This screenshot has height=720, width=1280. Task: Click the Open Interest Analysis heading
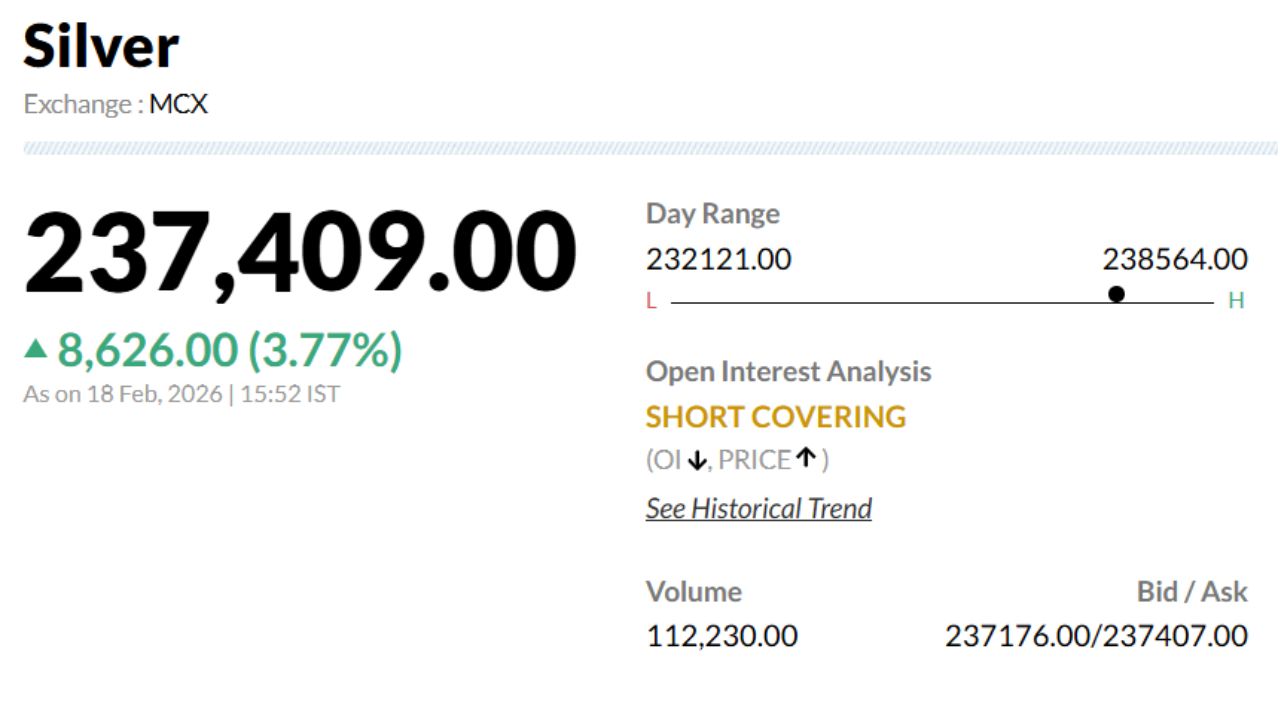[x=788, y=372]
